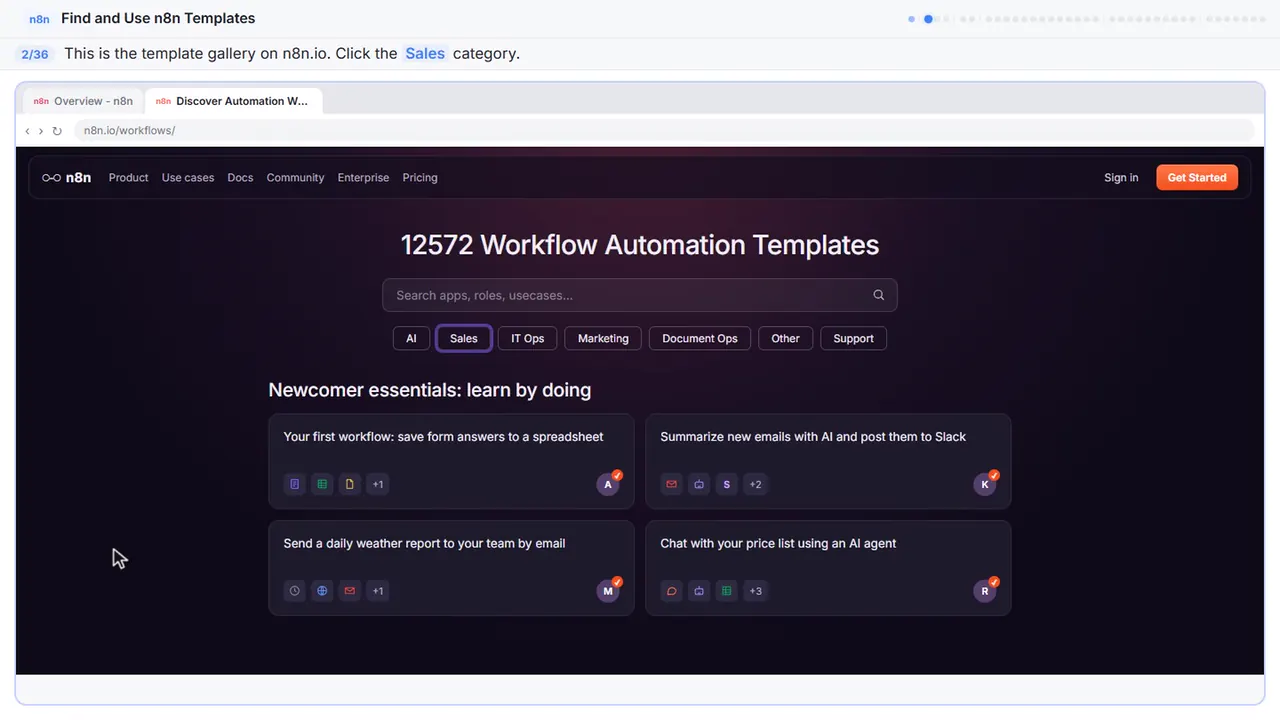The height and width of the screenshot is (720, 1280).
Task: Click the globe icon on weather report card
Action: 322,591
